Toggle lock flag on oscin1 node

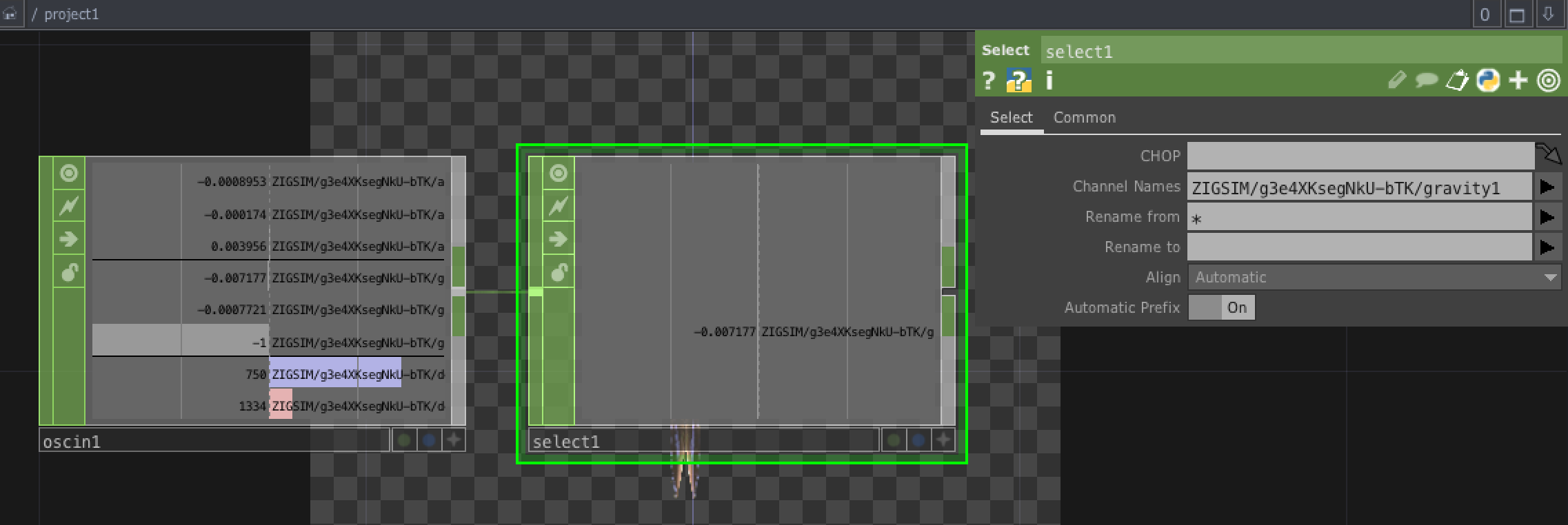[x=69, y=273]
